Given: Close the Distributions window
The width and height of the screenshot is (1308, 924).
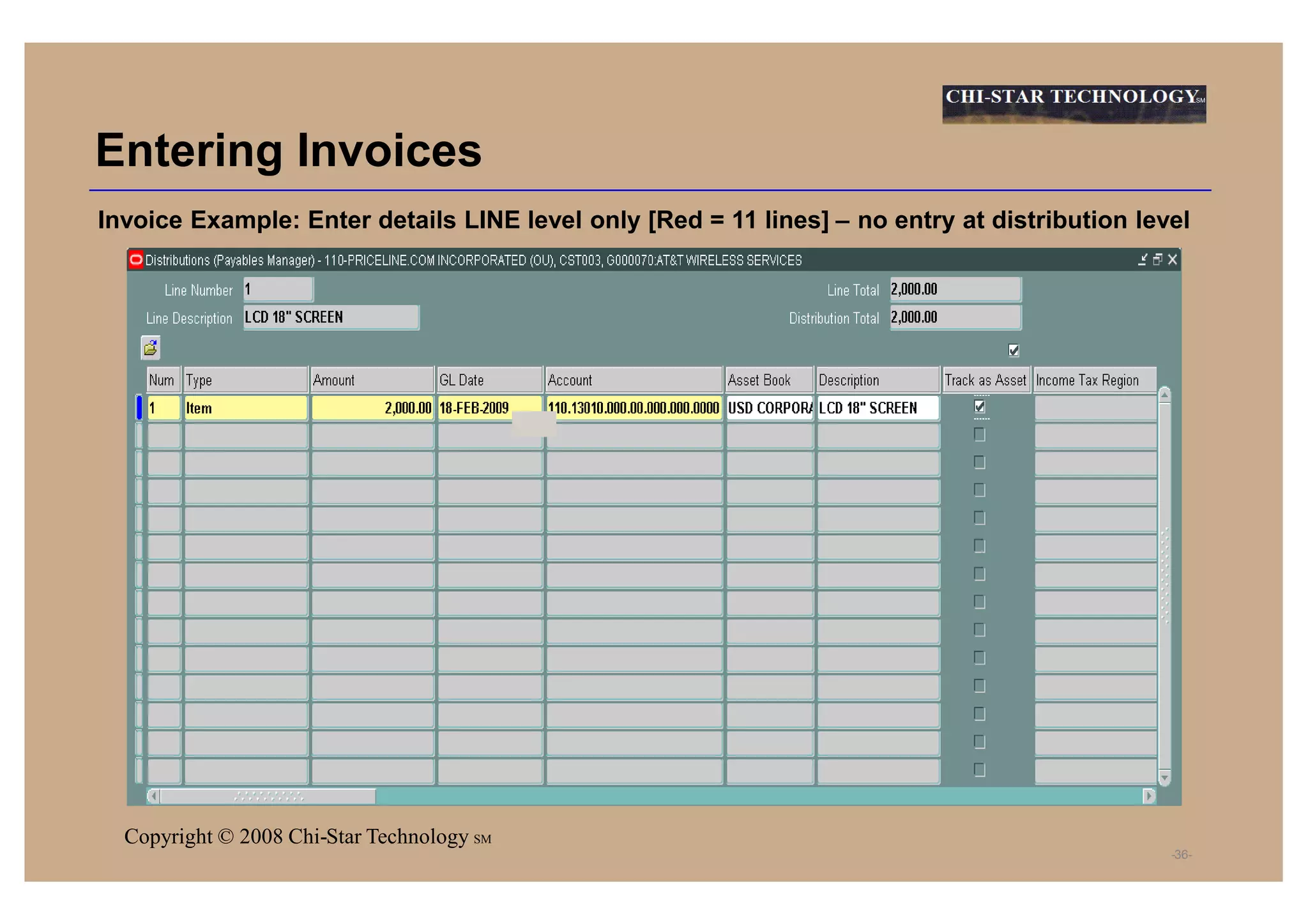Looking at the screenshot, I should coord(1173,259).
